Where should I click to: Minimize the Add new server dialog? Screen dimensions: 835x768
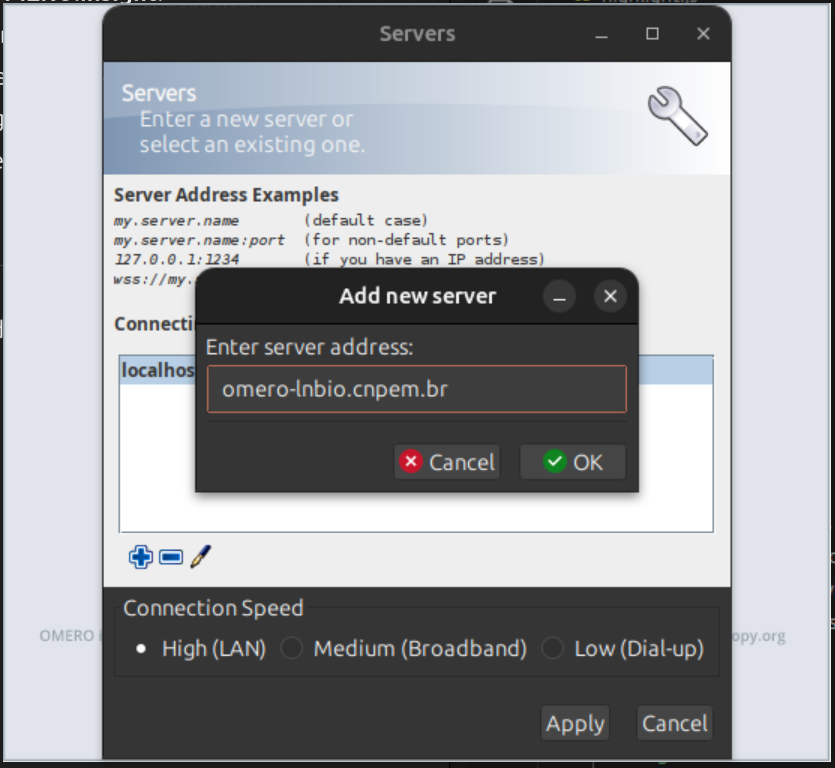click(x=560, y=296)
